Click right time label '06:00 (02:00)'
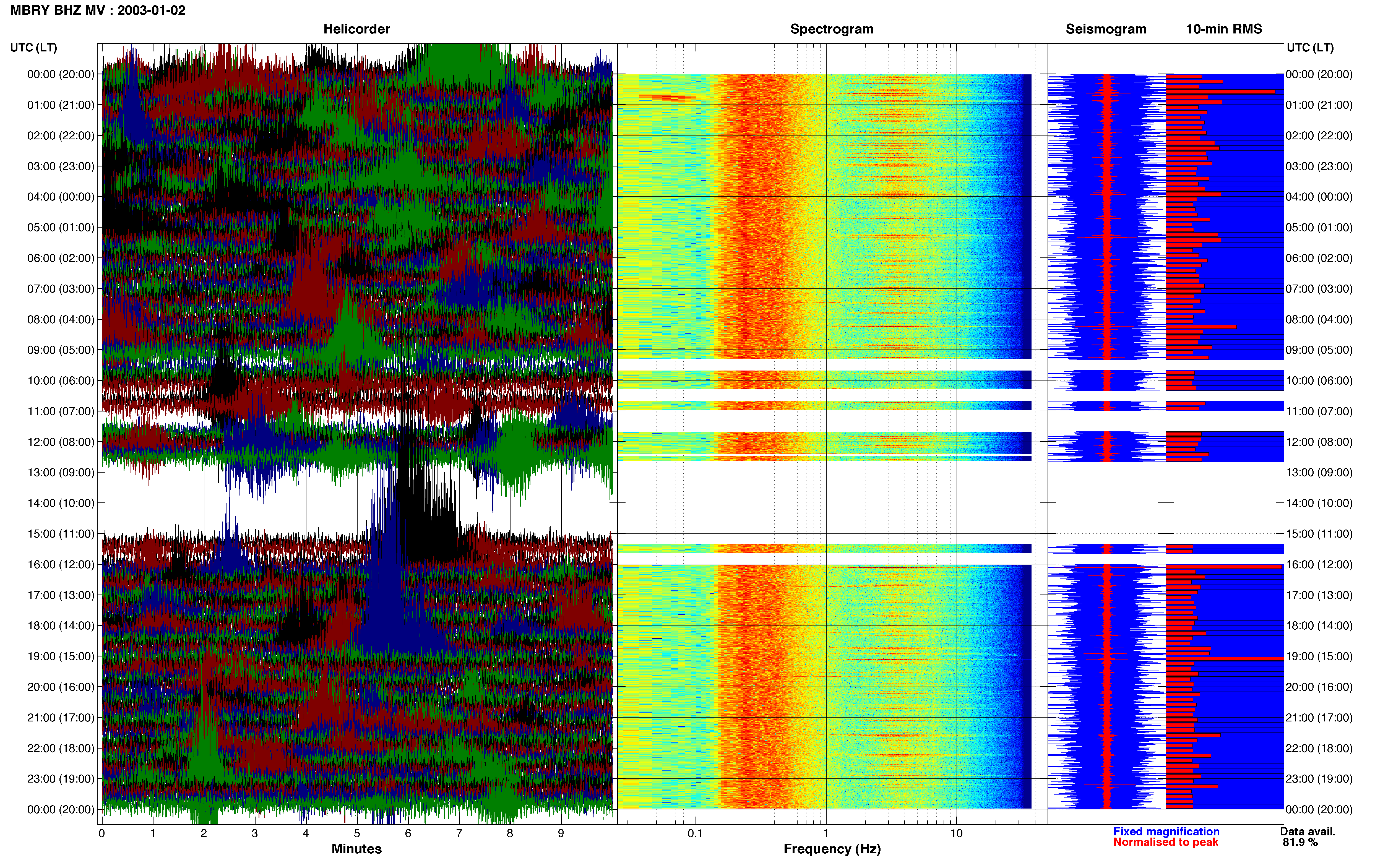Image resolution: width=1388 pixels, height=868 pixels. [x=1319, y=258]
